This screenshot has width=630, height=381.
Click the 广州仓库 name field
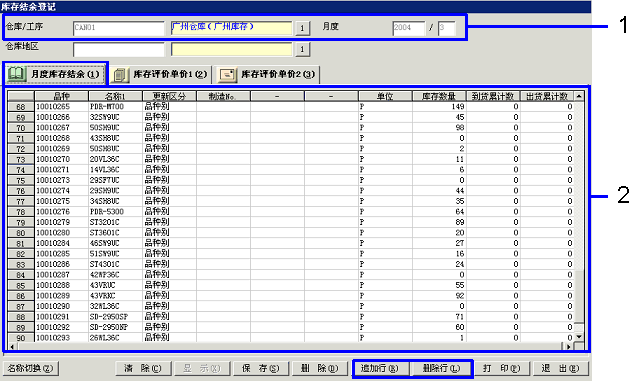tap(231, 28)
